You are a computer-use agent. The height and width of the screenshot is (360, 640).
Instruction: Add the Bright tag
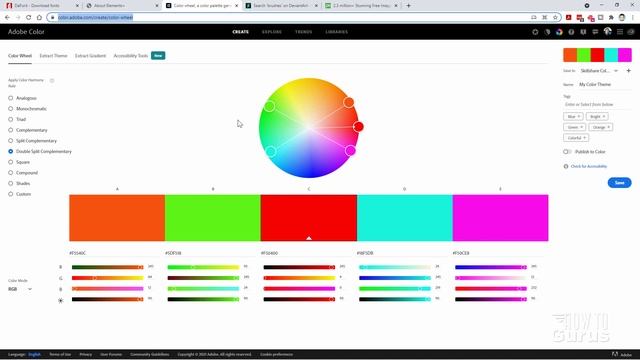tap(597, 117)
